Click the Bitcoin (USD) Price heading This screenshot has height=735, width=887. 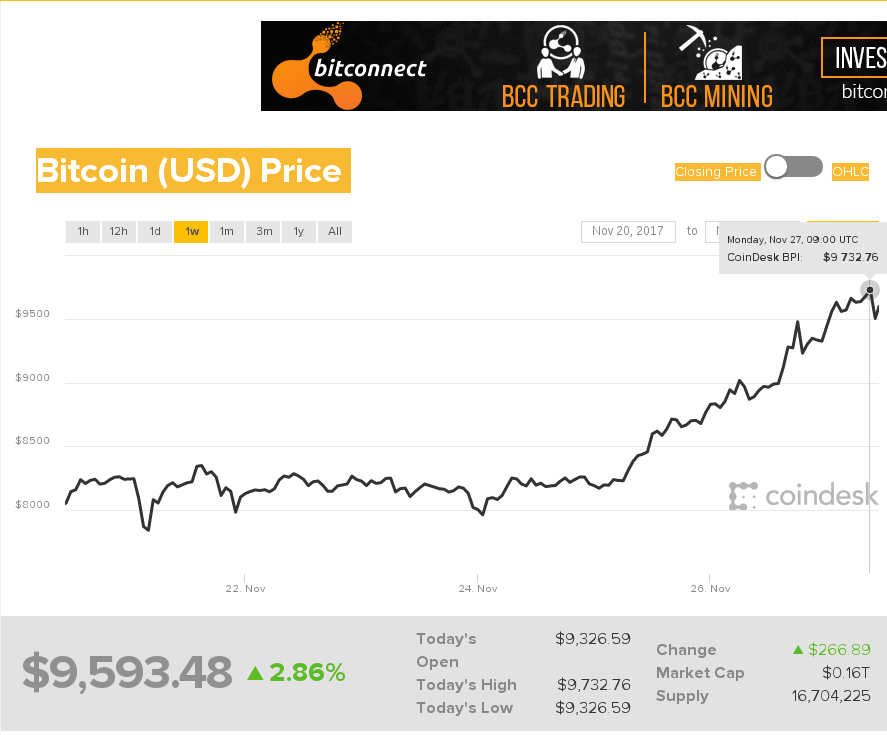(x=193, y=170)
